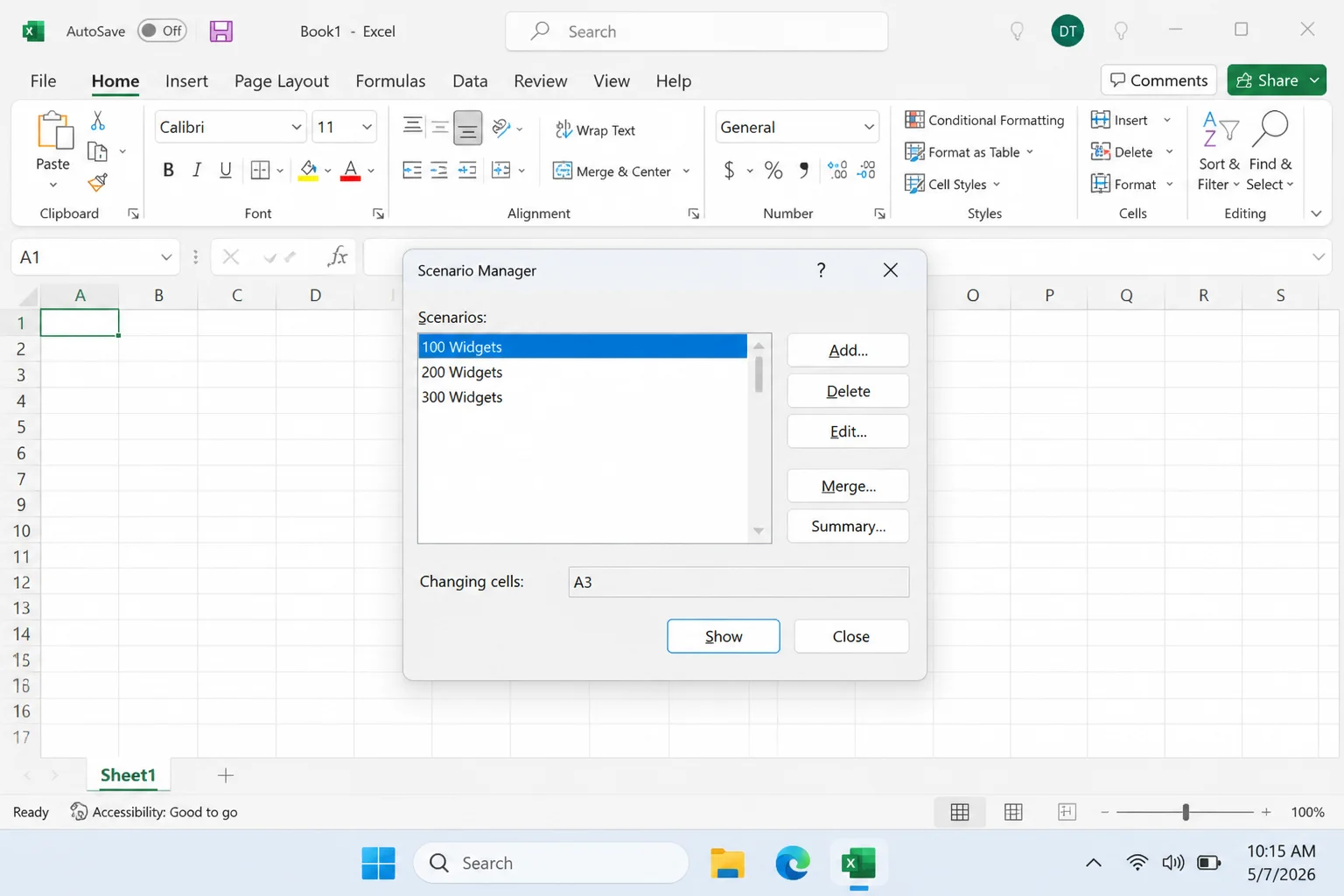Image resolution: width=1344 pixels, height=896 pixels.
Task: Click Increase Decimal icon
Action: 837,171
